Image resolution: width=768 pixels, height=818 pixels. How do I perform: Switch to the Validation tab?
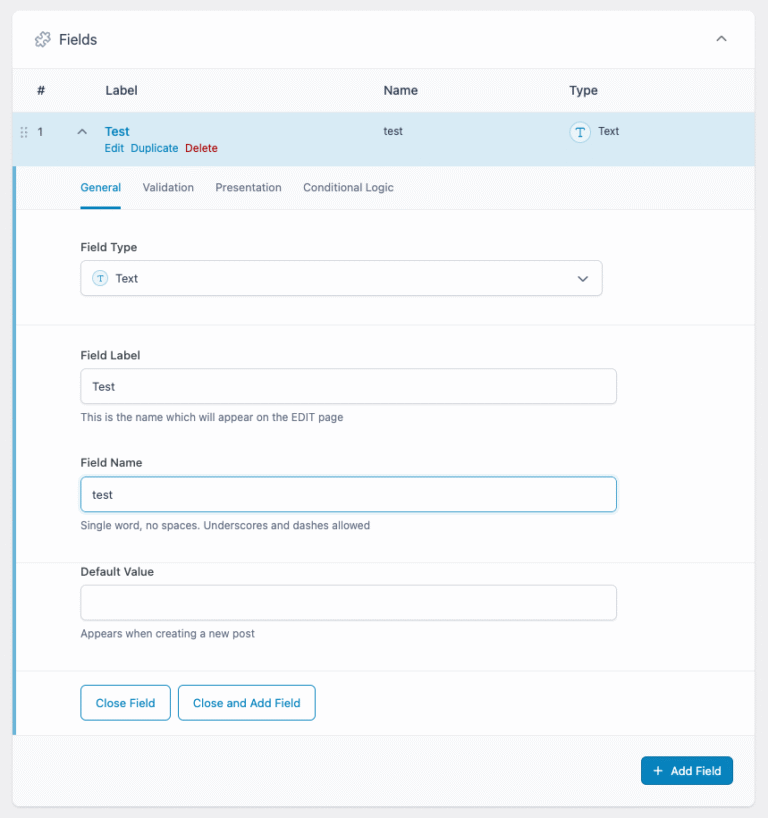168,187
